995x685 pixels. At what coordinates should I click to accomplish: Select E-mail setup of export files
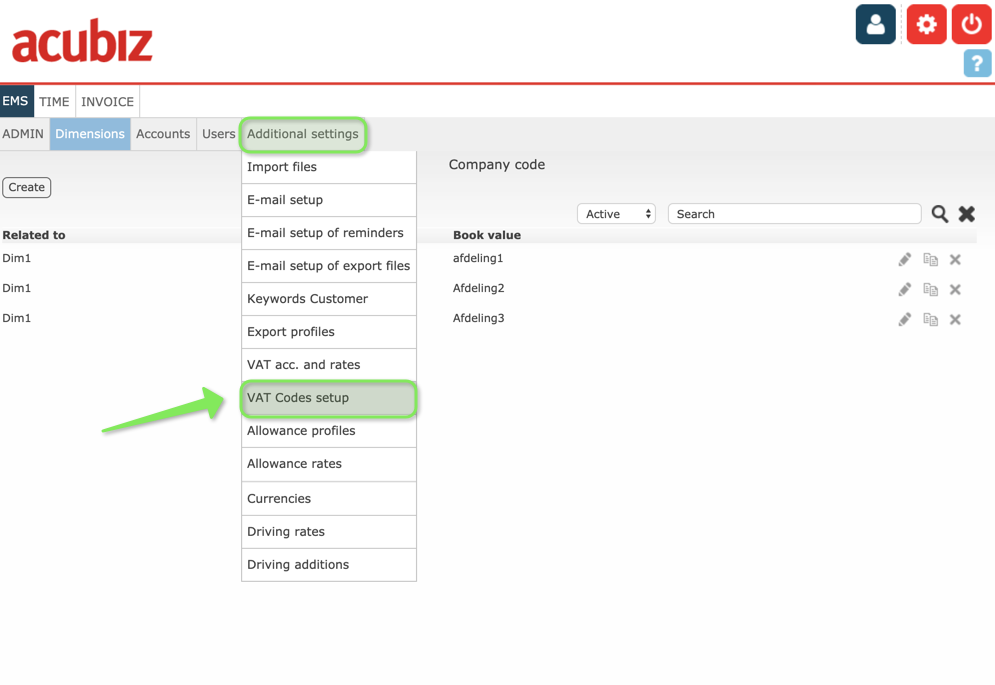point(329,266)
